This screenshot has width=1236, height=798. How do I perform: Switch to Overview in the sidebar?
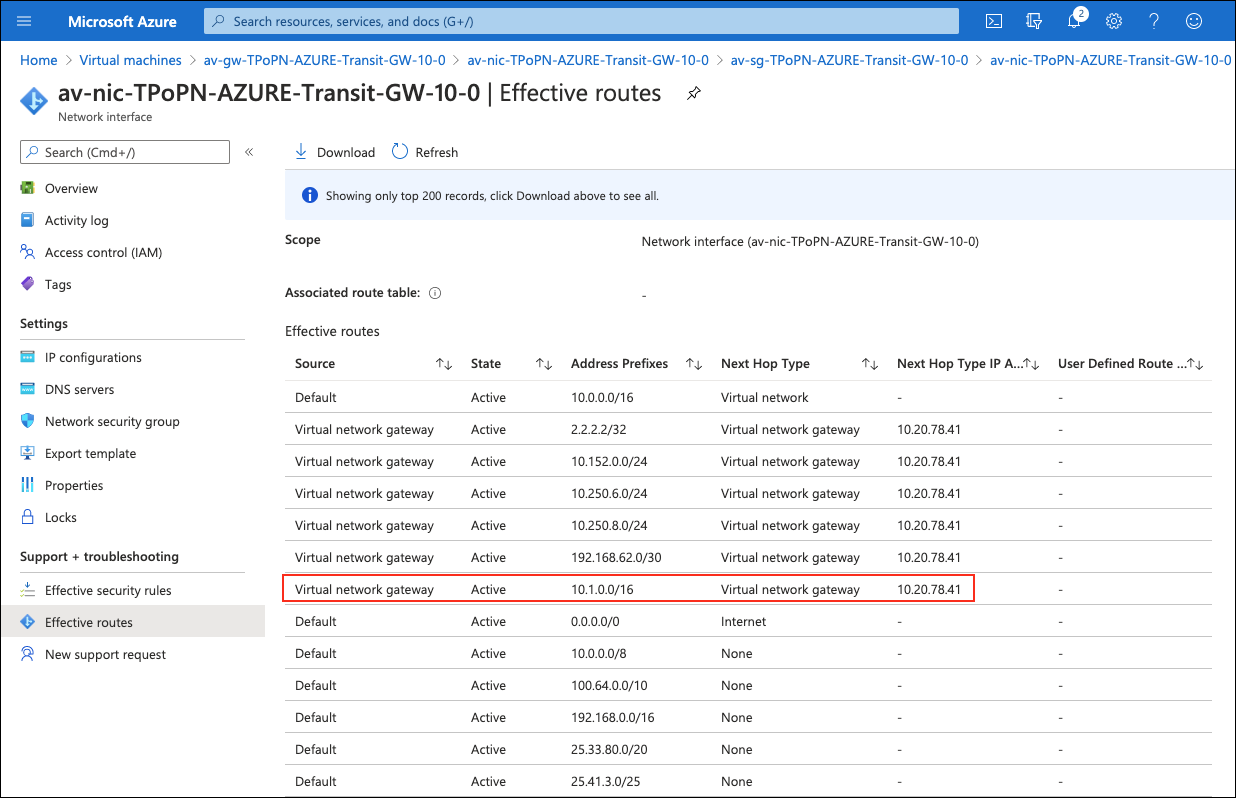(71, 188)
